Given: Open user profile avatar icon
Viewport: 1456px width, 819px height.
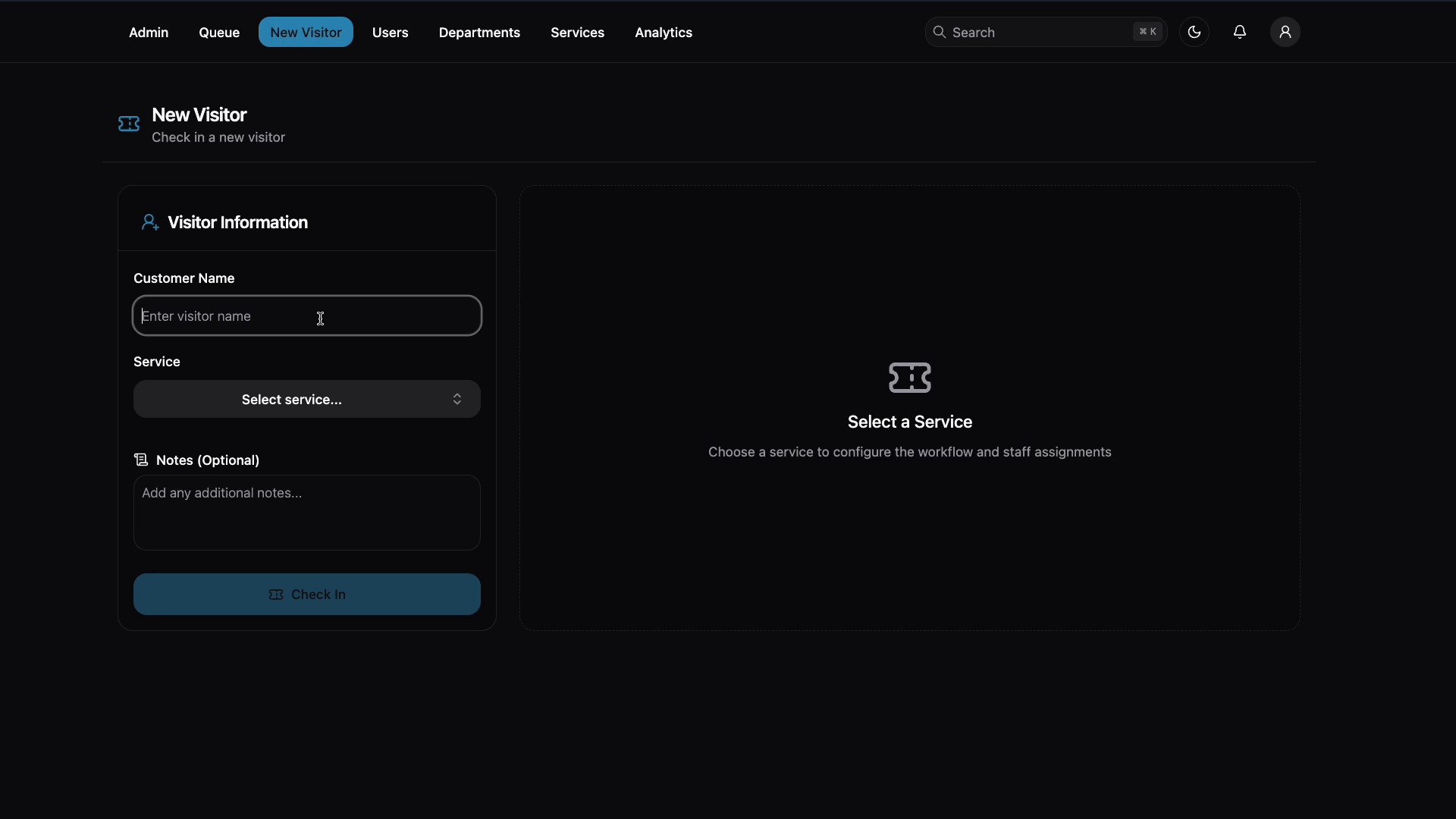Looking at the screenshot, I should click(x=1285, y=32).
